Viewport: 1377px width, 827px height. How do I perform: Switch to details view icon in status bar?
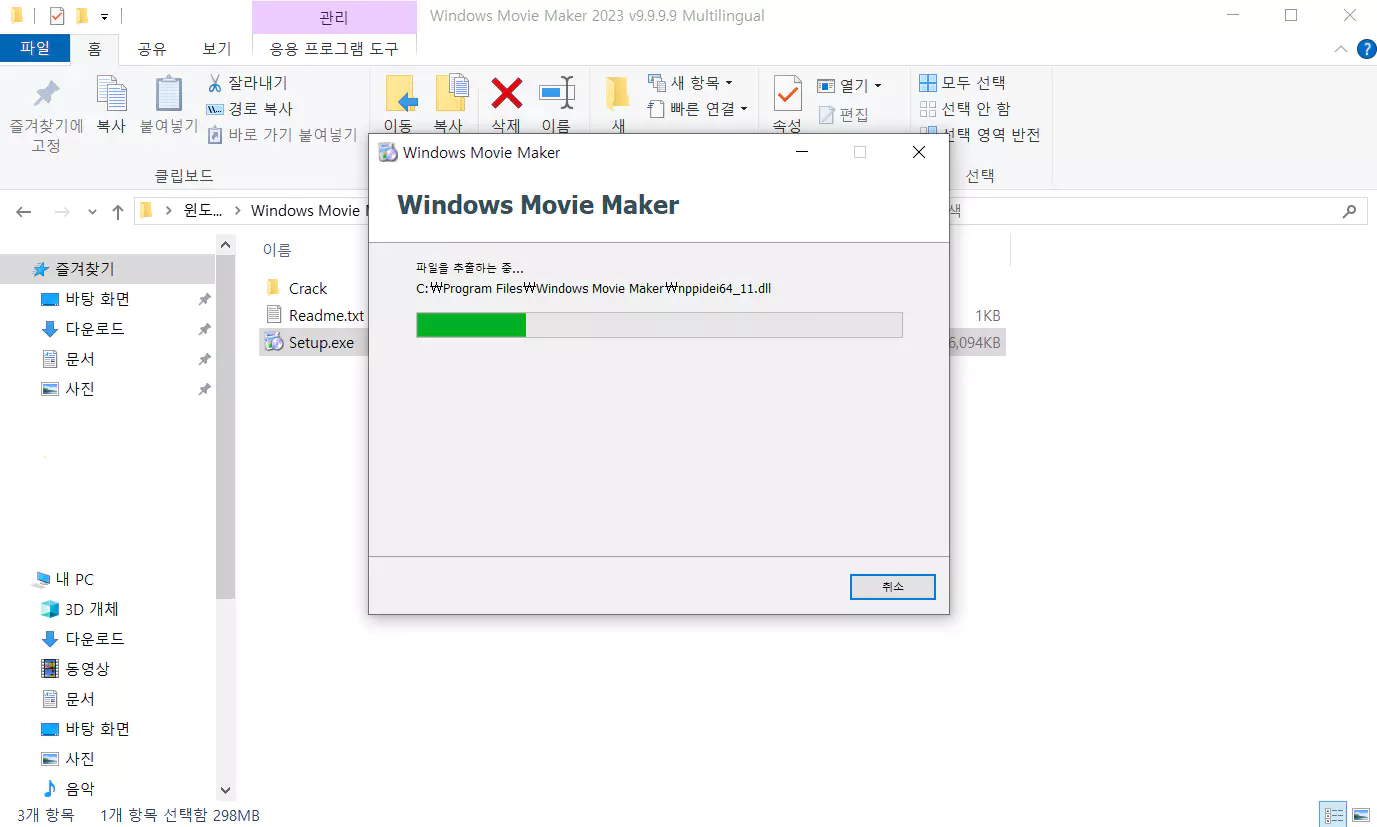click(x=1332, y=814)
